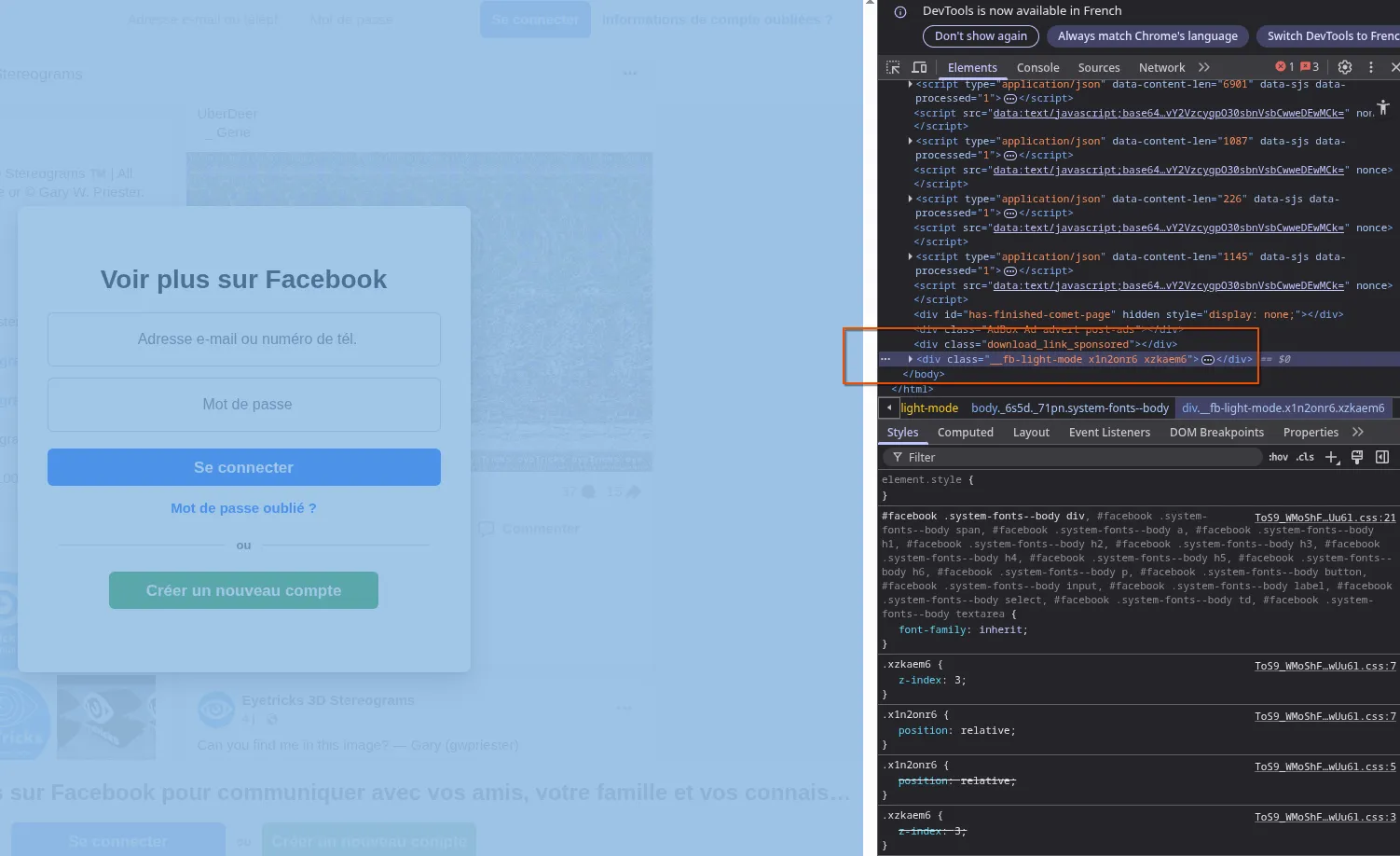The width and height of the screenshot is (1400, 856).
Task: Toggle the device toolbar icon
Action: (x=919, y=67)
